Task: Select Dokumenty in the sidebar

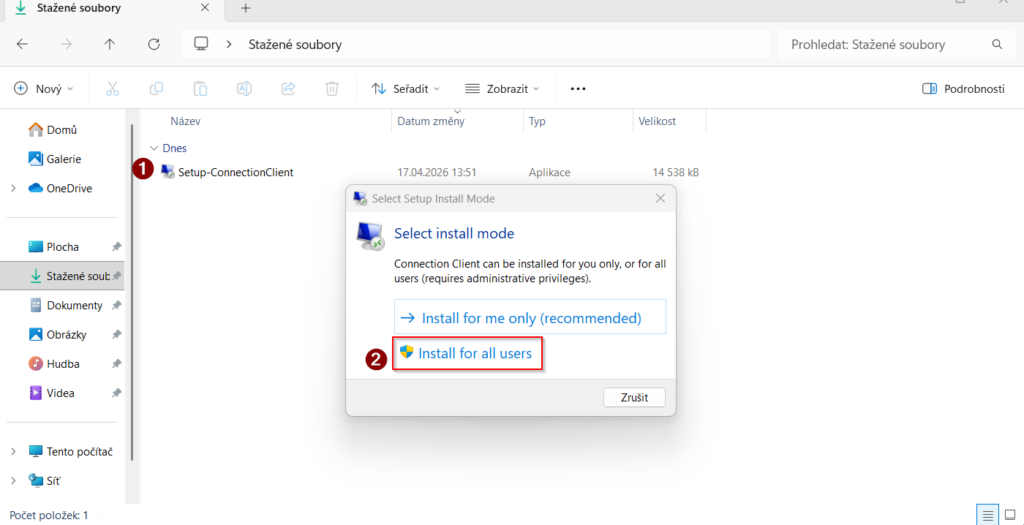Action: tap(74, 305)
